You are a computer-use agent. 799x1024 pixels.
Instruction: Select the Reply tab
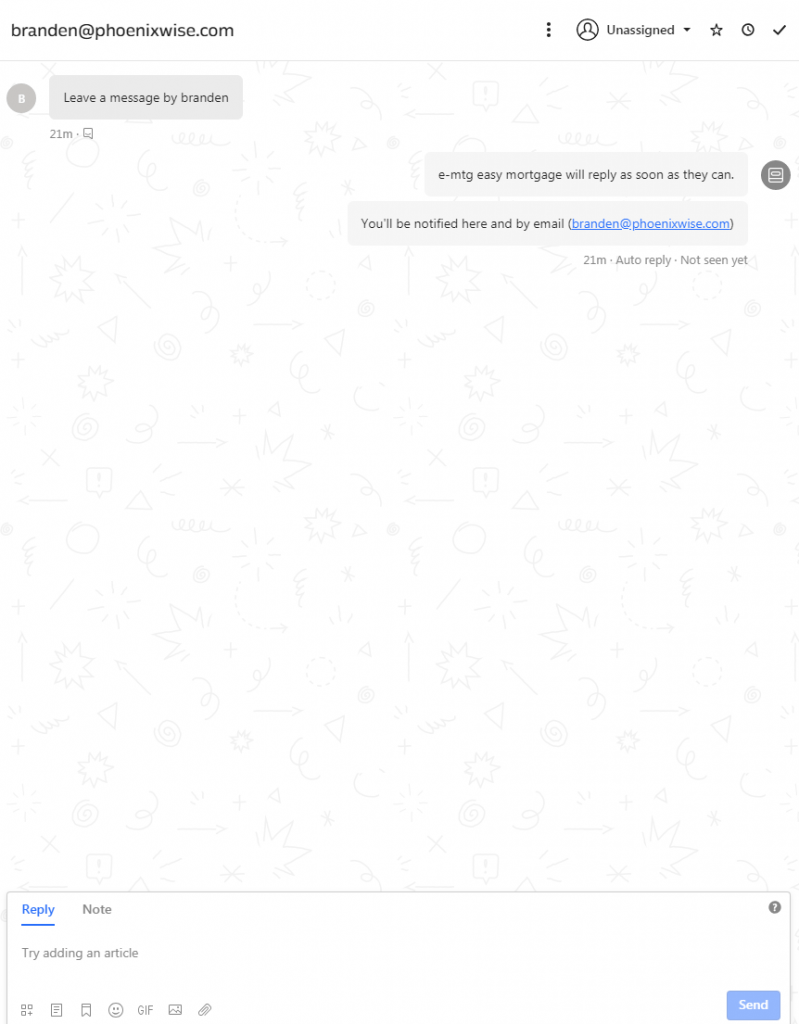[38, 909]
